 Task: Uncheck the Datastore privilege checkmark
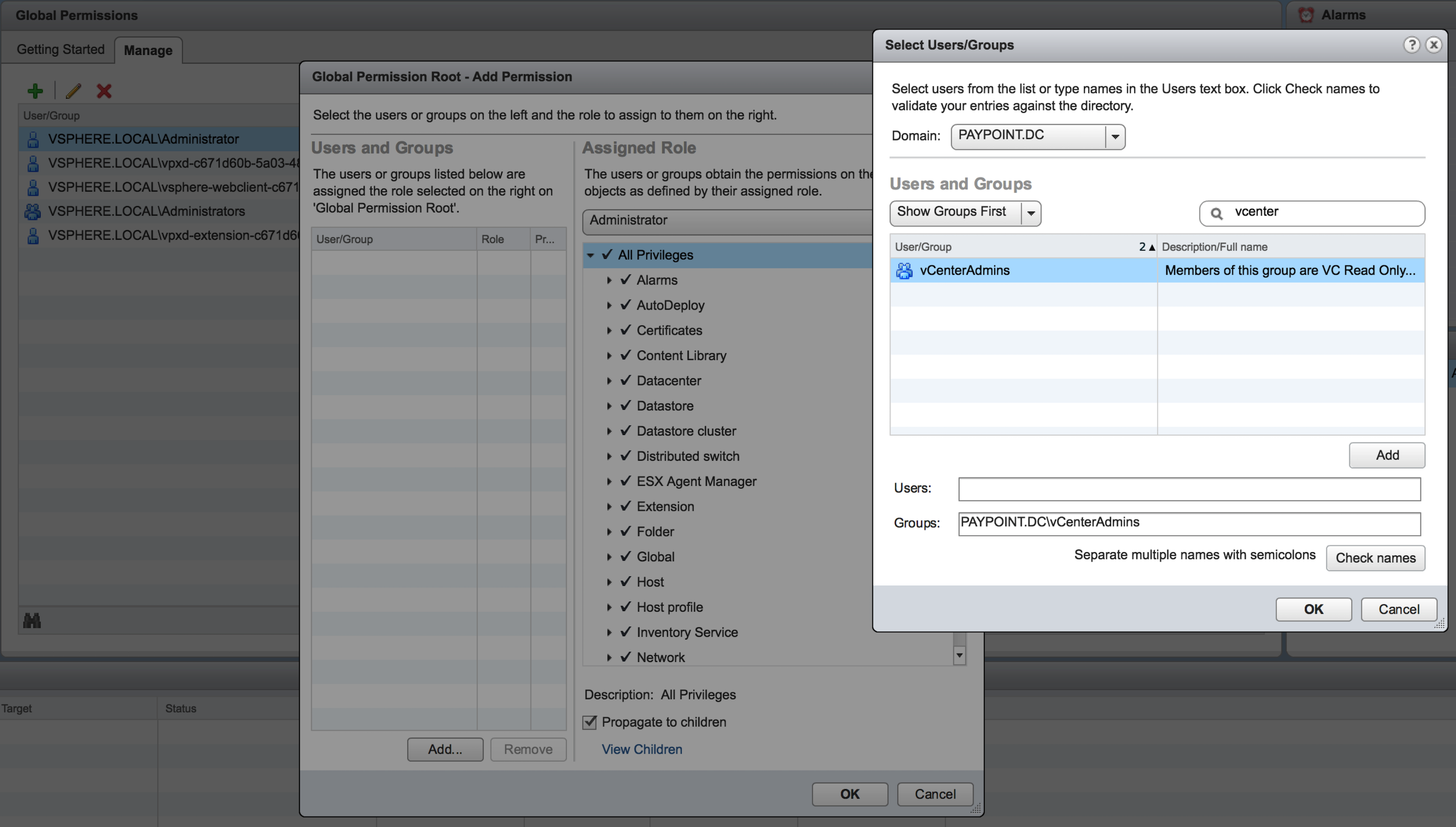[x=626, y=406]
